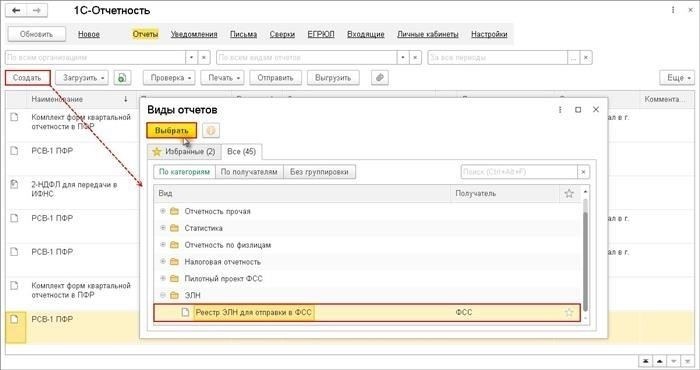This screenshot has height=370, width=700.
Task: Click the Создать button
Action: pos(27,78)
